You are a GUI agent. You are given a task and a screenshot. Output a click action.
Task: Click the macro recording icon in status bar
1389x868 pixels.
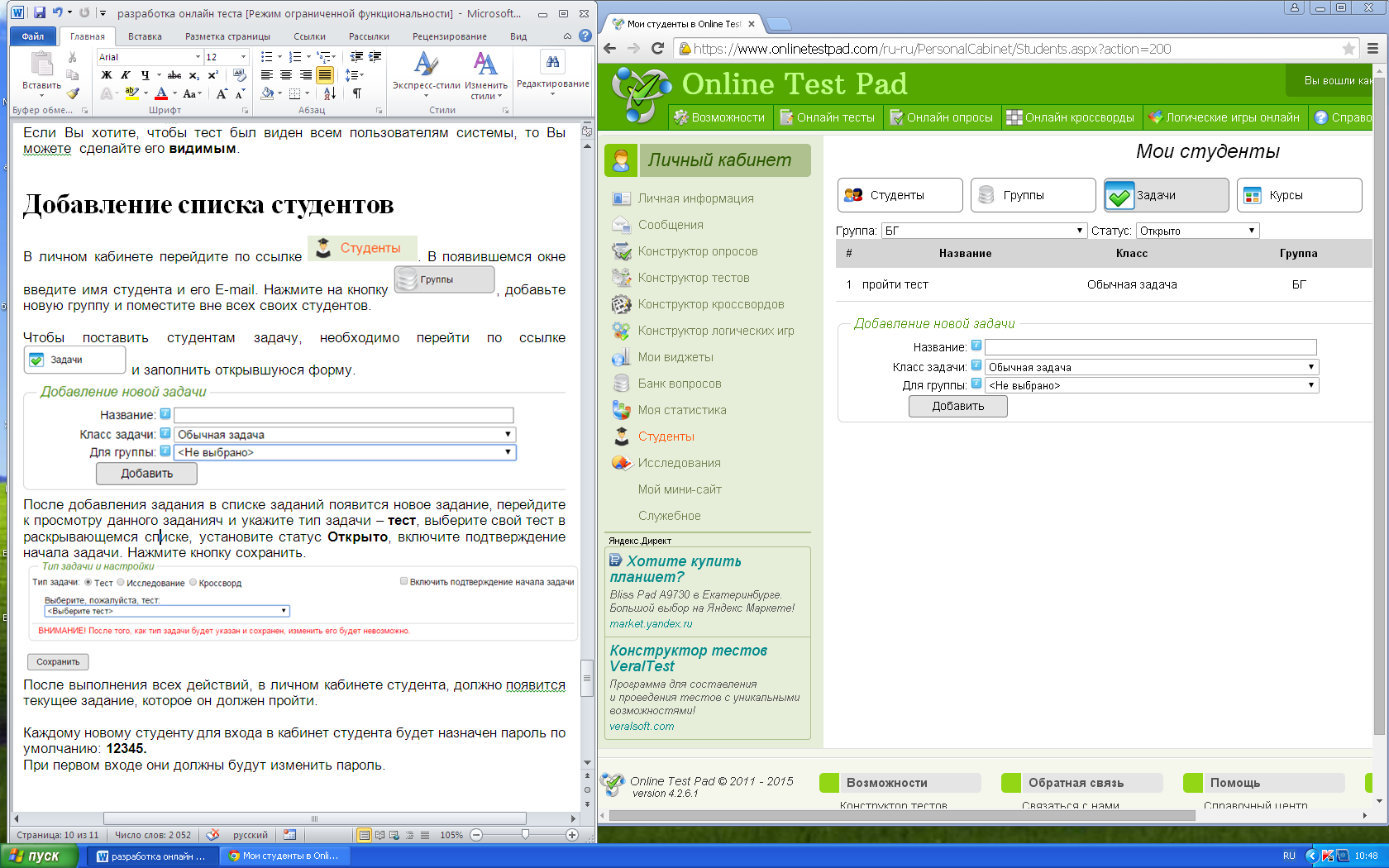coord(289,835)
